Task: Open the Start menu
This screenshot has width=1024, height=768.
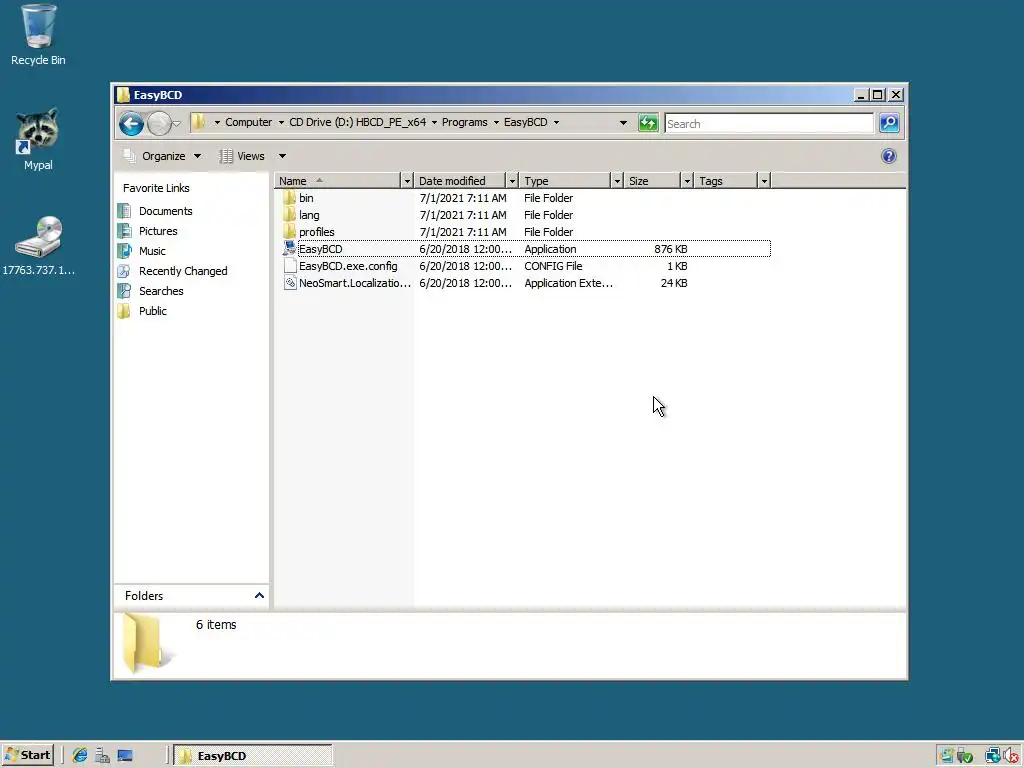Action: pyautogui.click(x=27, y=756)
